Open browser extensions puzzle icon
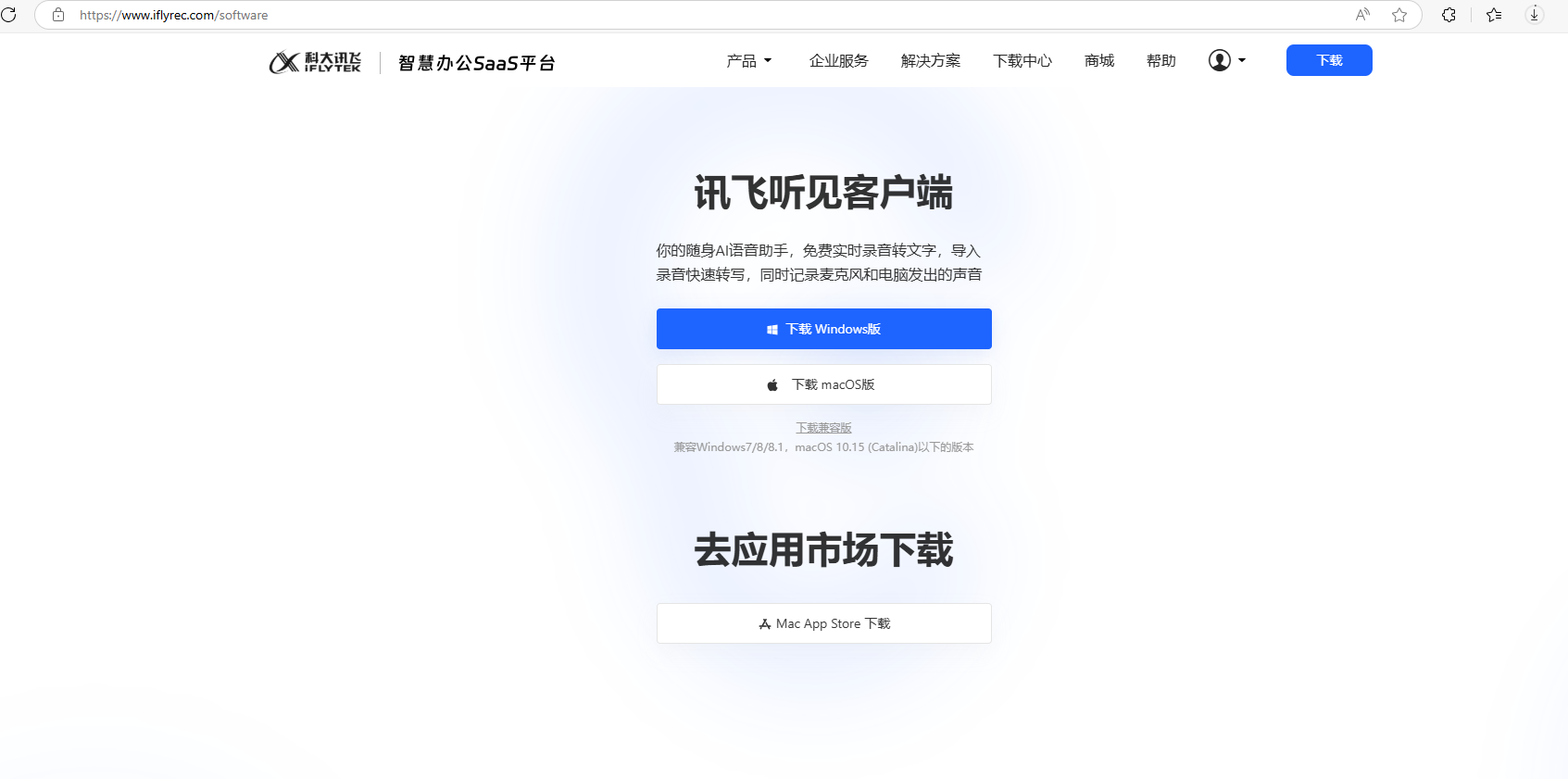The image size is (1568, 779). click(1449, 15)
